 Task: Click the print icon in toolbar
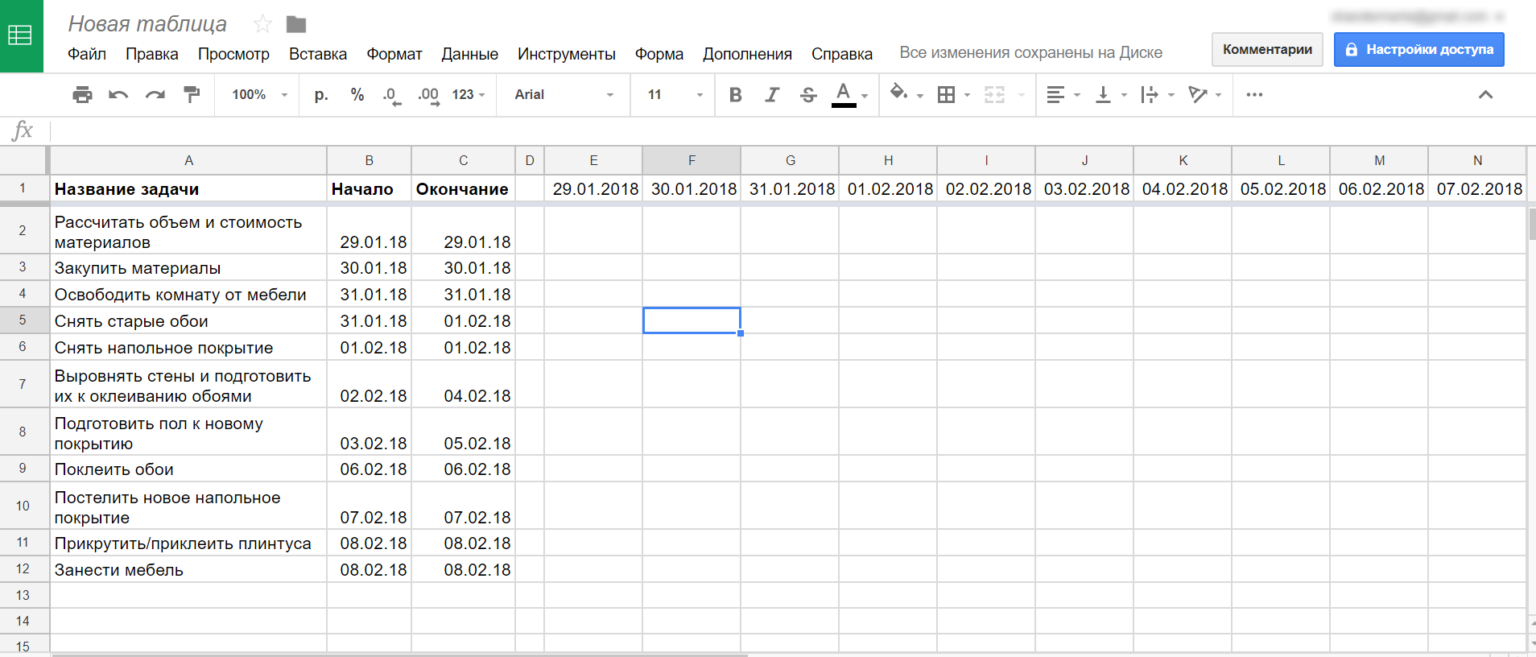[82, 95]
